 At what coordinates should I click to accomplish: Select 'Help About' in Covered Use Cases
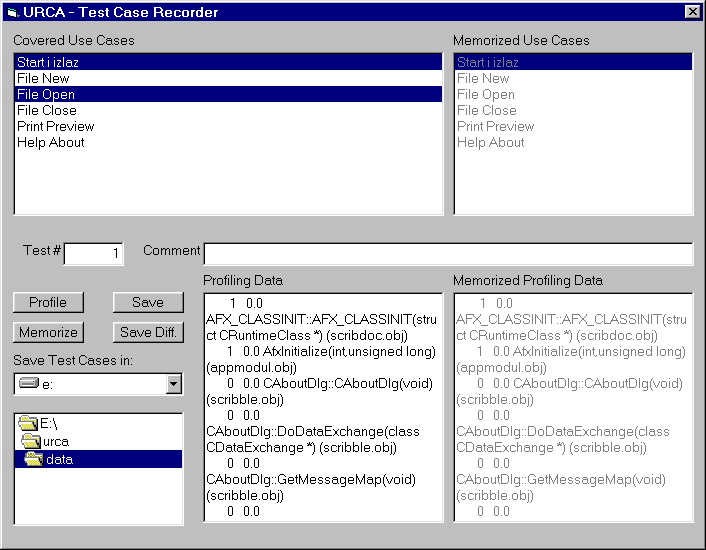pyautogui.click(x=50, y=142)
